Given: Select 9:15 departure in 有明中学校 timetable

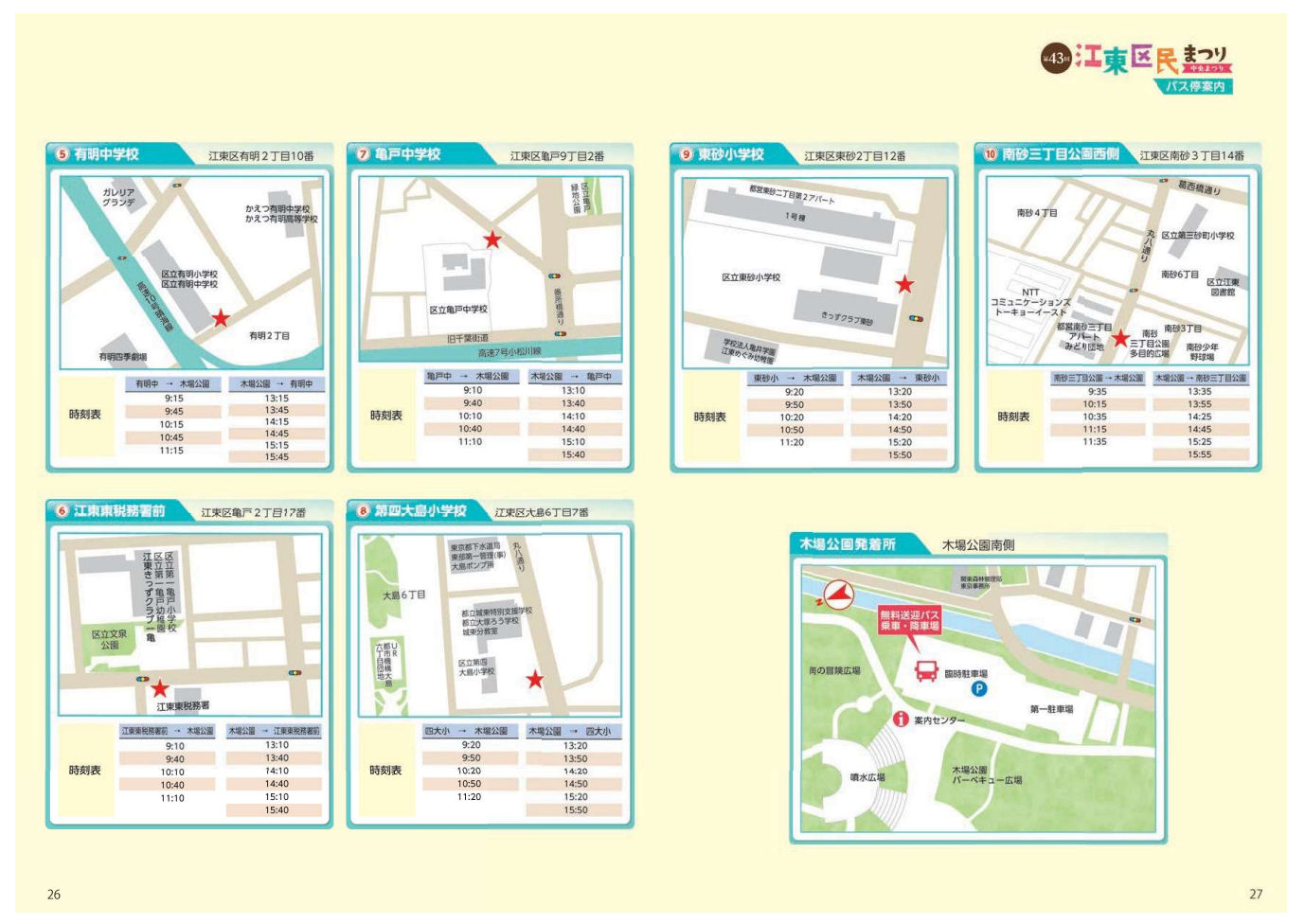Looking at the screenshot, I should tap(173, 399).
